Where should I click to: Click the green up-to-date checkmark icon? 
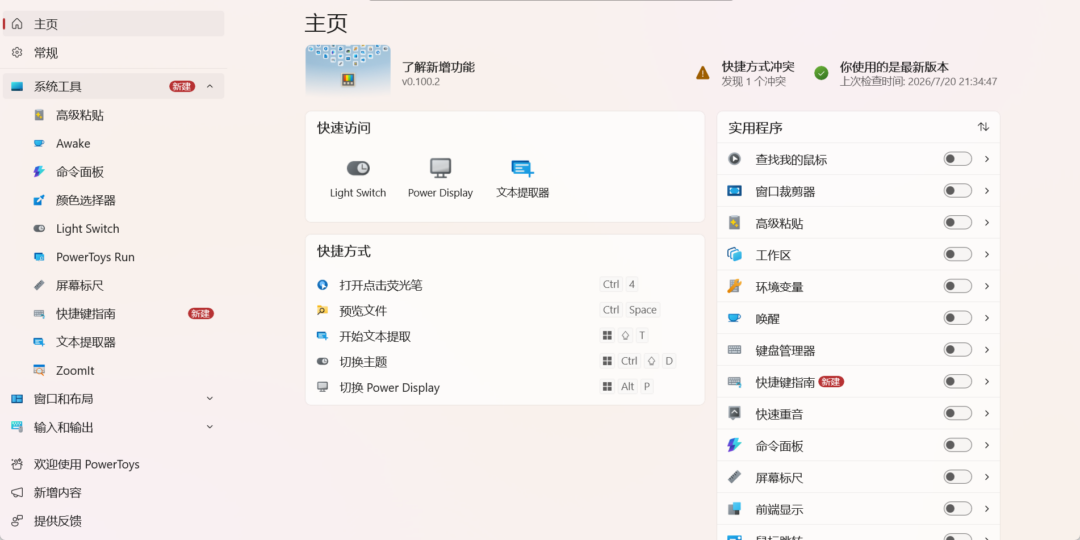(x=821, y=73)
